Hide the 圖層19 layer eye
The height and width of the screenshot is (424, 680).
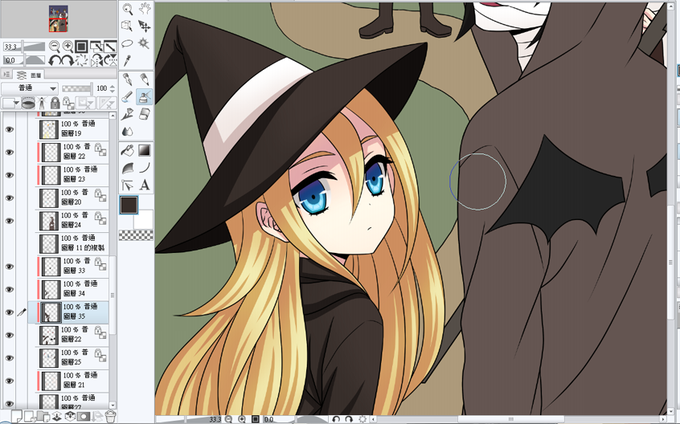pos(10,129)
